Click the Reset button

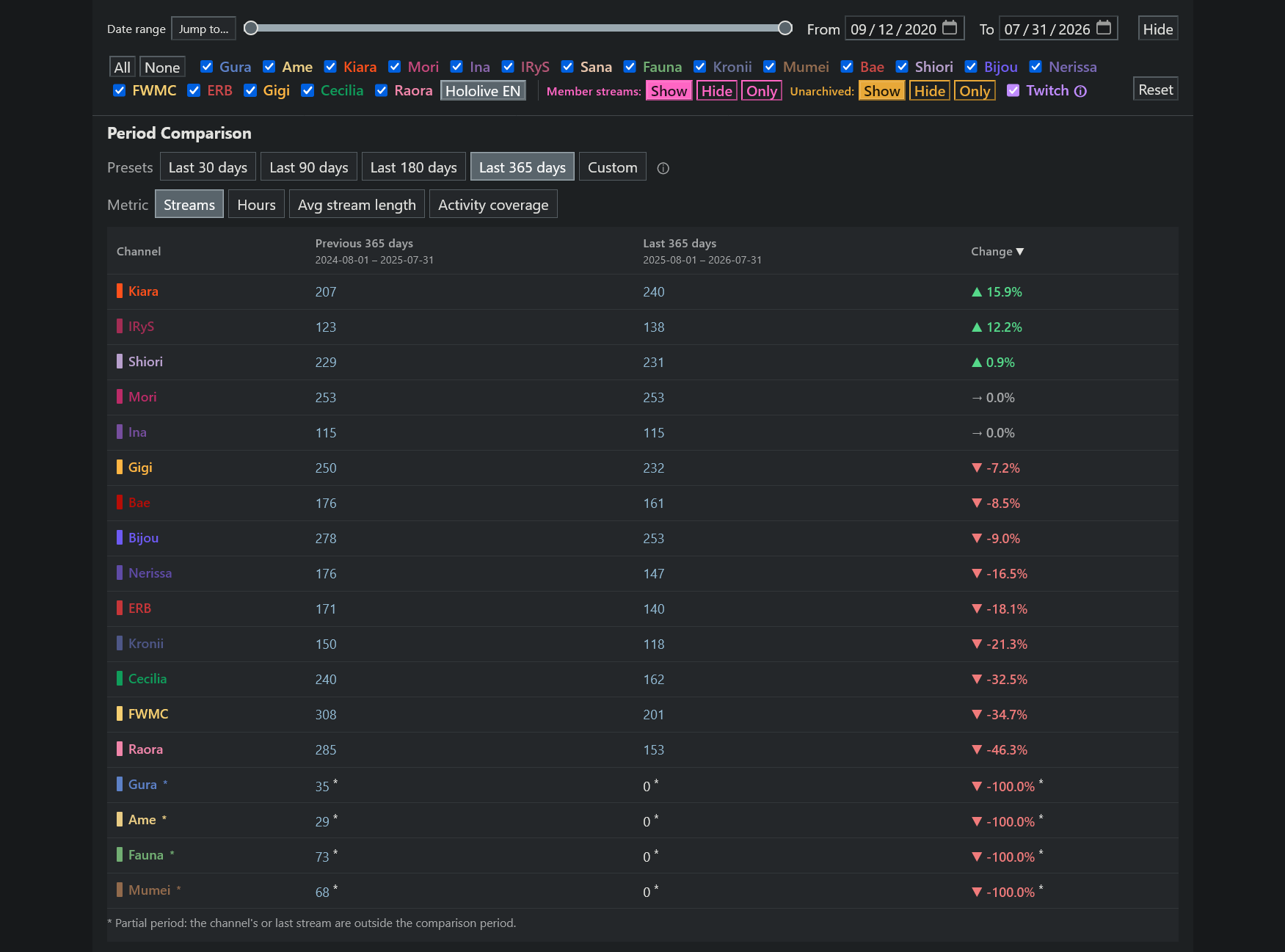pyautogui.click(x=1156, y=89)
